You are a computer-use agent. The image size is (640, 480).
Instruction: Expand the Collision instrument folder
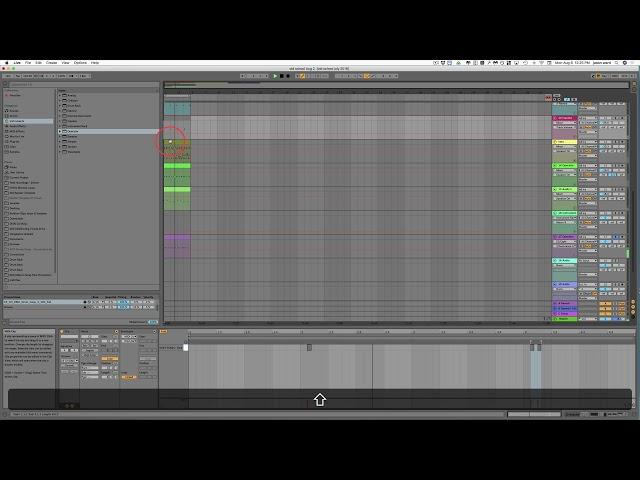pyautogui.click(x=60, y=100)
